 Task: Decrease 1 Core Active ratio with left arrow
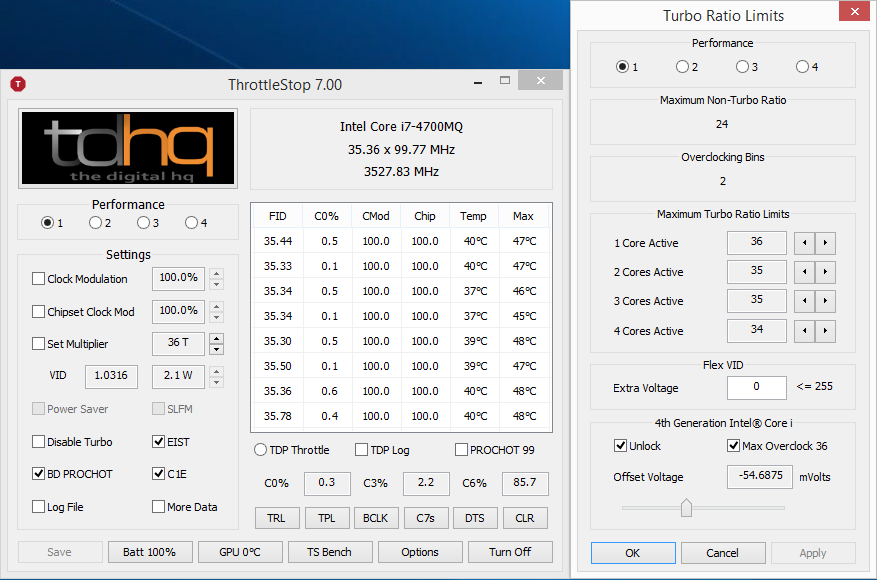(804, 243)
